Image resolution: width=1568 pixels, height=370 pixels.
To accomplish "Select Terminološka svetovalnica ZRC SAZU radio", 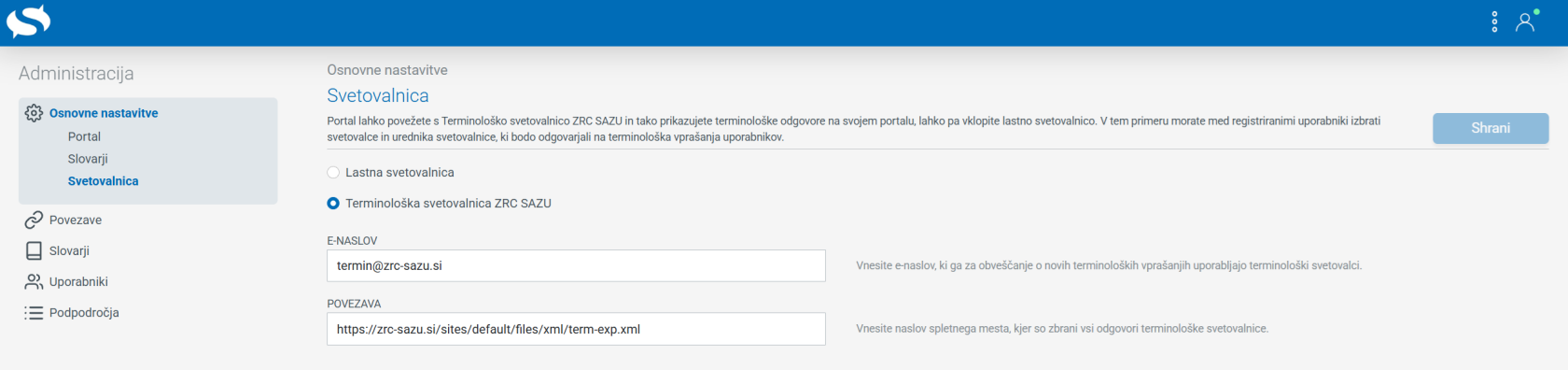I will [333, 203].
